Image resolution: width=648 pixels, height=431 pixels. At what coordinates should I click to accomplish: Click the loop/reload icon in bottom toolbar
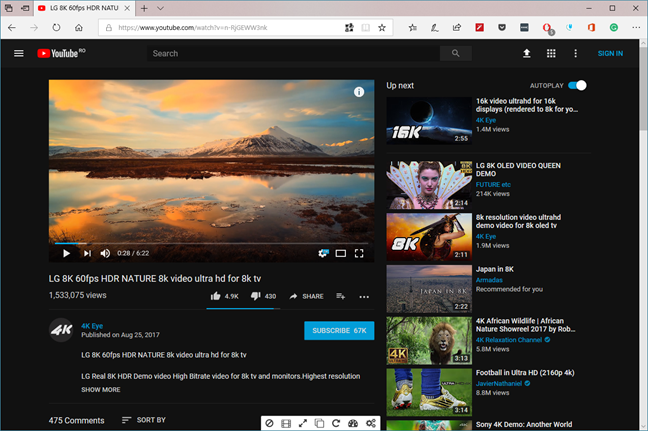coord(336,423)
